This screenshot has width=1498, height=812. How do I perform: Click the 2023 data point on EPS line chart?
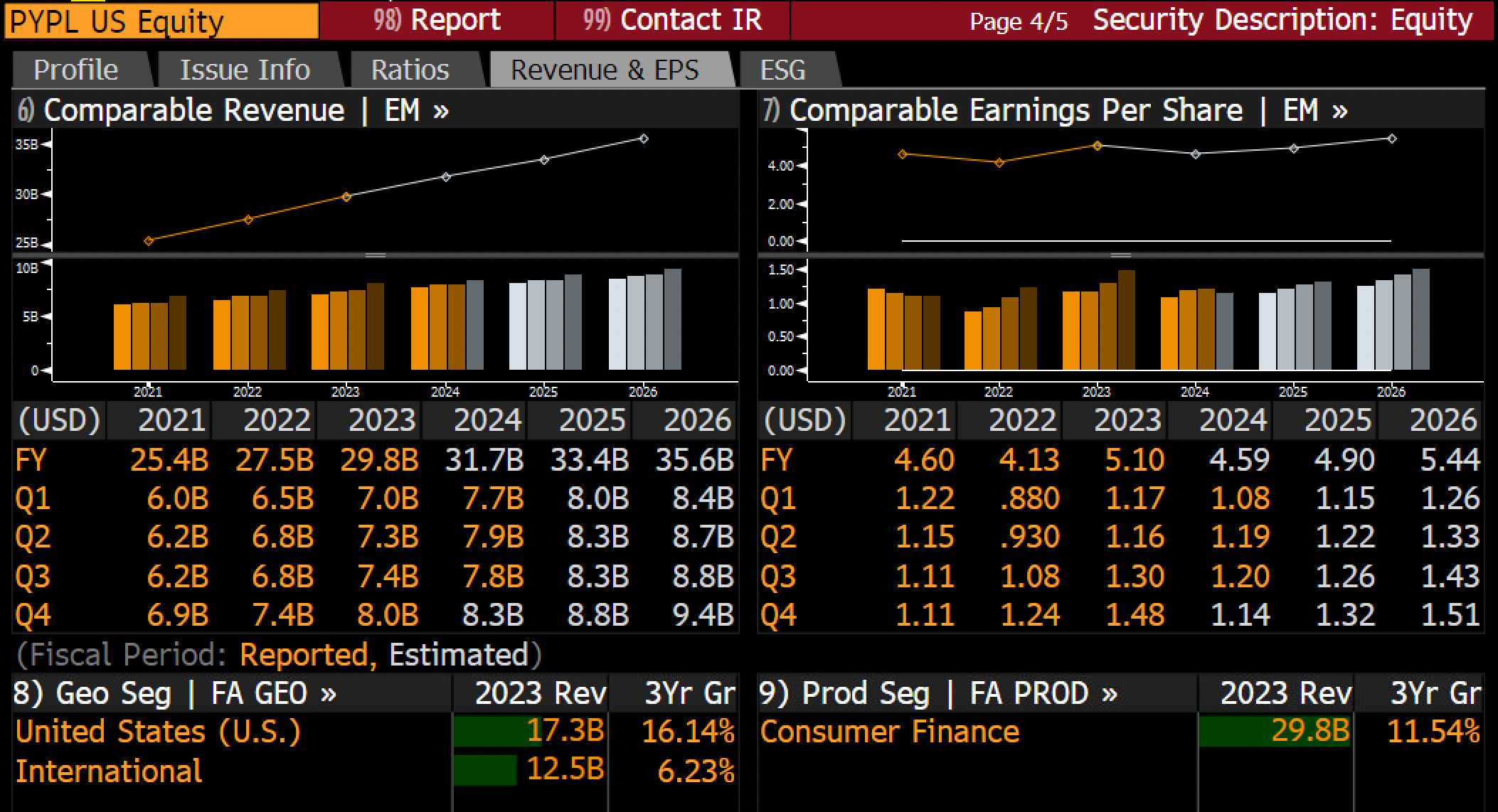1098,146
